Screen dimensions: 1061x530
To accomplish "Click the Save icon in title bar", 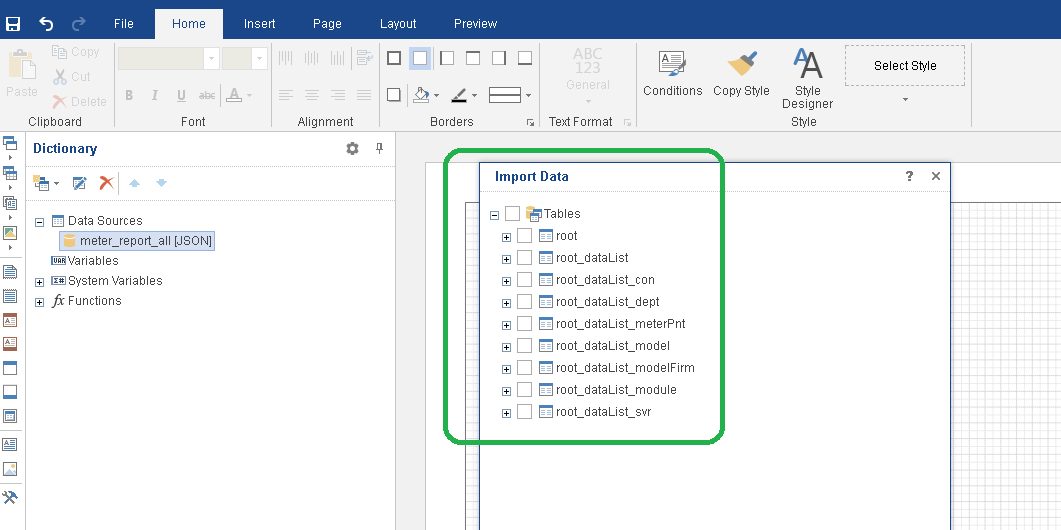I will point(13,24).
